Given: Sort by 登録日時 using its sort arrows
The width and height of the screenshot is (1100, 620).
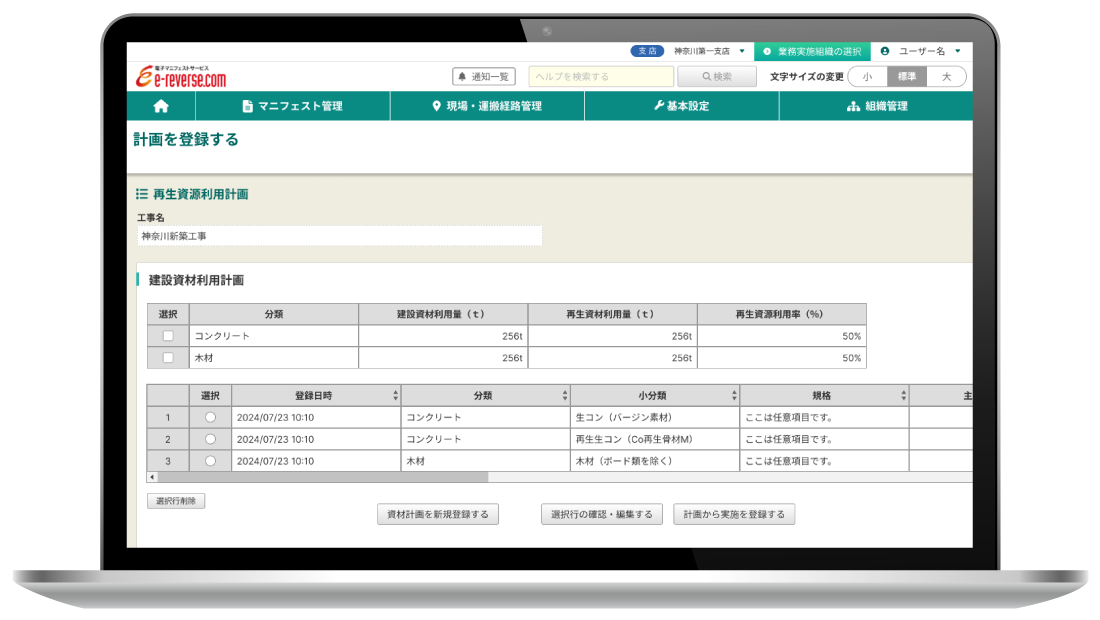Looking at the screenshot, I should point(394,394).
